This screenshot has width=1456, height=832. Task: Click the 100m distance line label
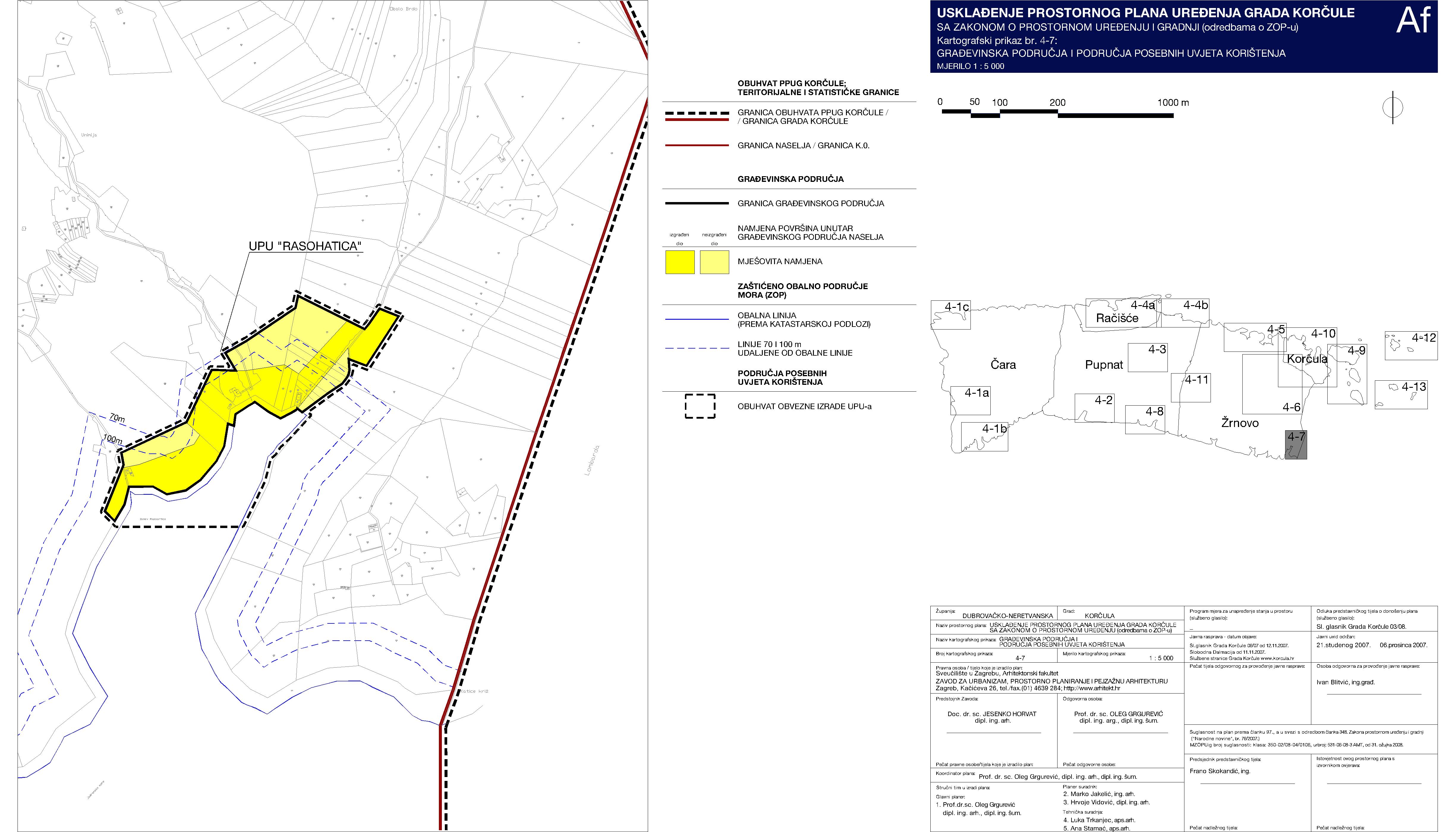point(113,439)
